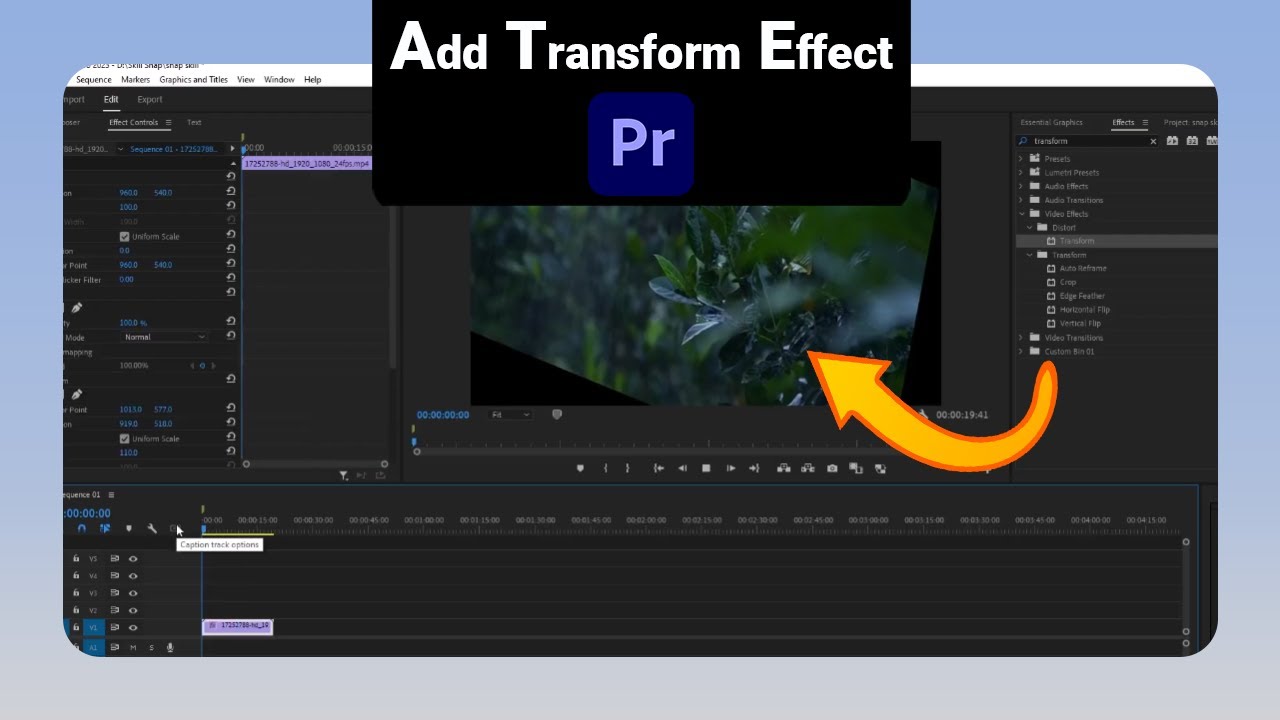Enable voice-over record on A1
This screenshot has height=720, width=1280.
[x=170, y=648]
